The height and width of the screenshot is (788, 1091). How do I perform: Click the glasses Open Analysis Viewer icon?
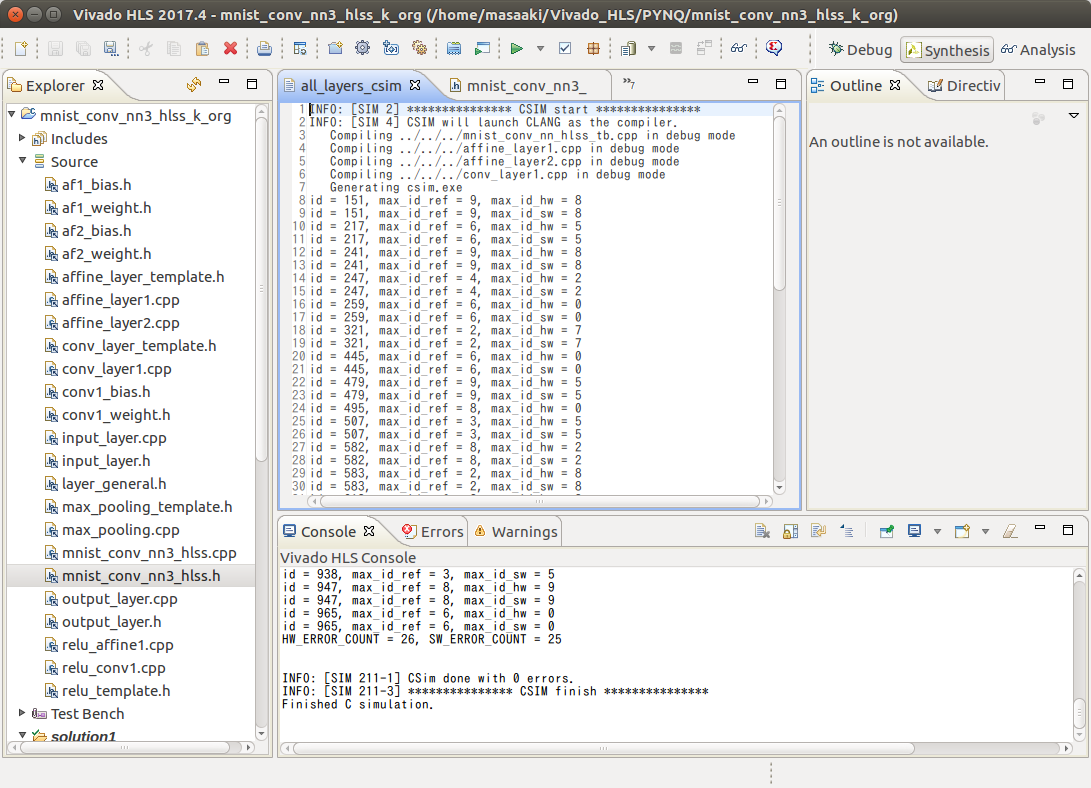click(x=739, y=48)
